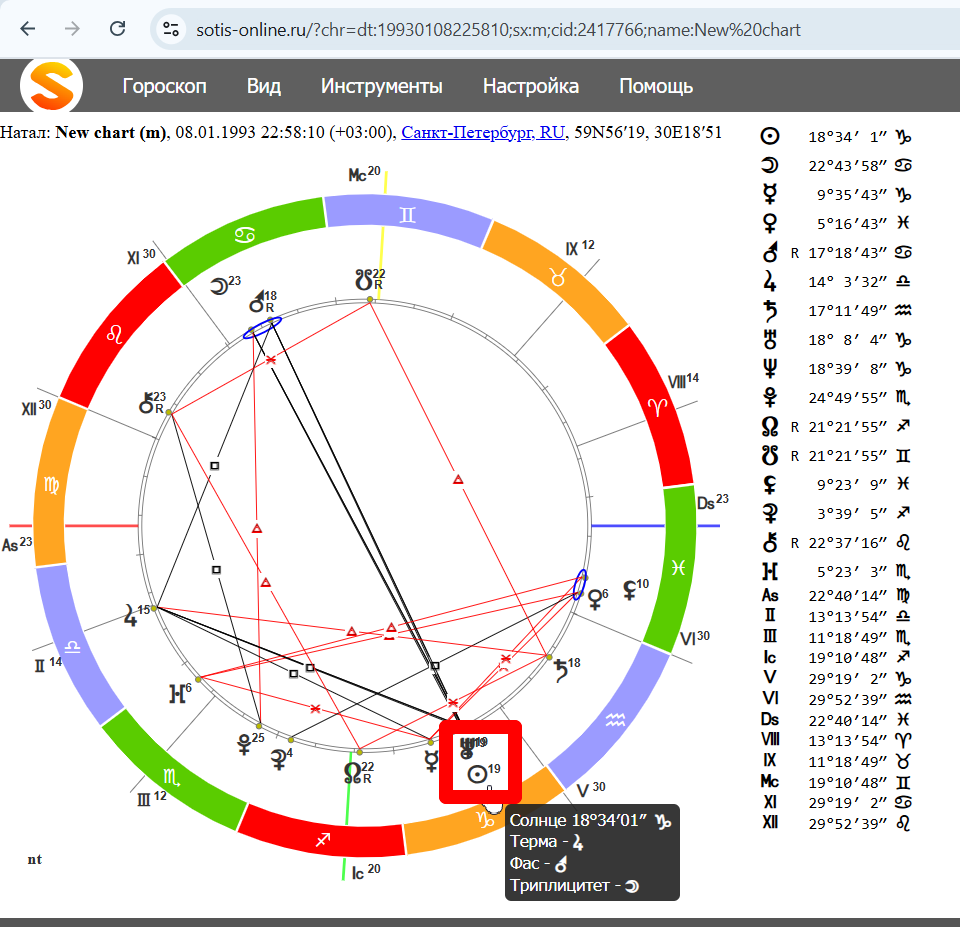Click the North Node glyph in the chart
Viewport: 960px width, 927px height.
pos(352,773)
